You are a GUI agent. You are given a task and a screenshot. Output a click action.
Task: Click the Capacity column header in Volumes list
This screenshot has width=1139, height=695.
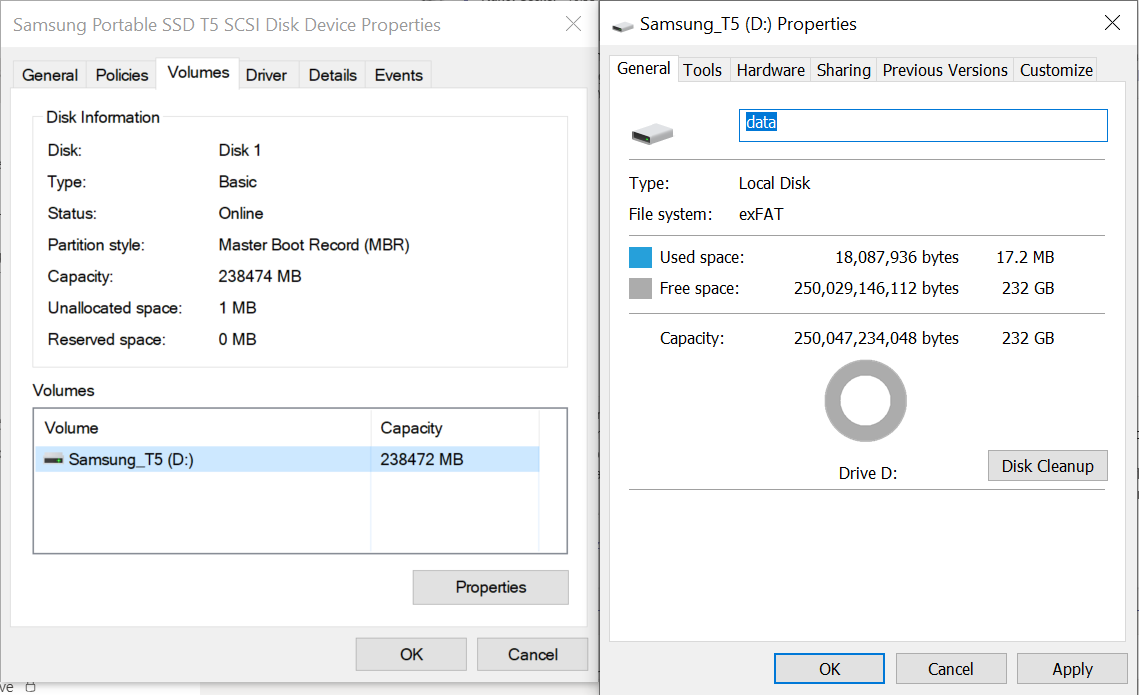(x=455, y=428)
